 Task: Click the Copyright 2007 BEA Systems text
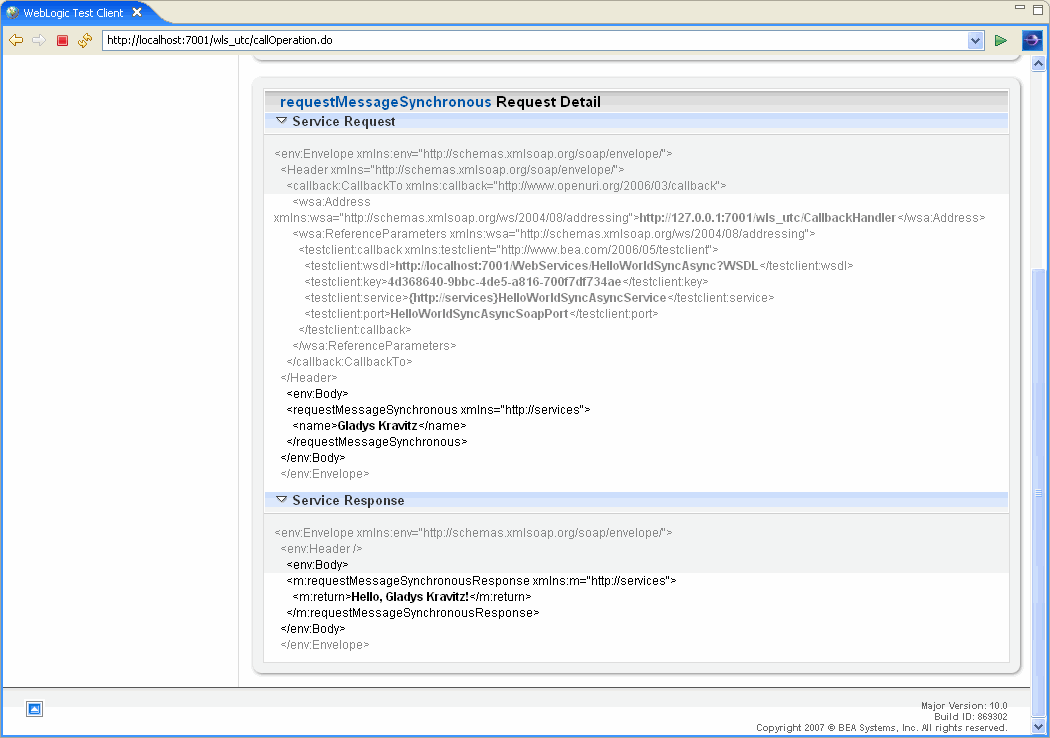tap(881, 728)
